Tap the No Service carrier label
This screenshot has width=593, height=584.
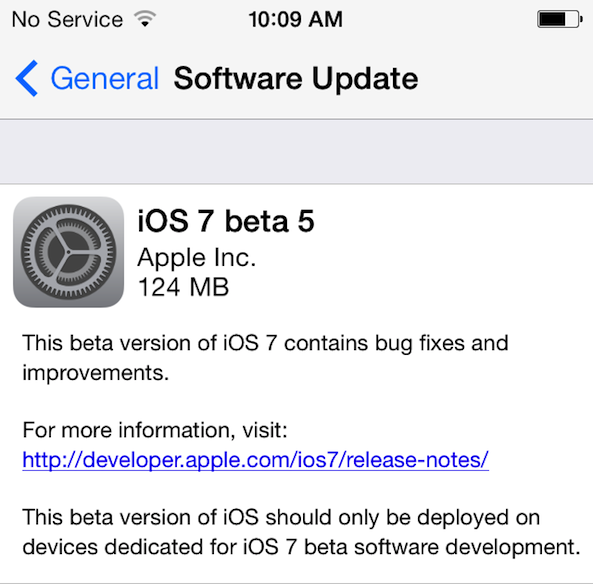67,19
